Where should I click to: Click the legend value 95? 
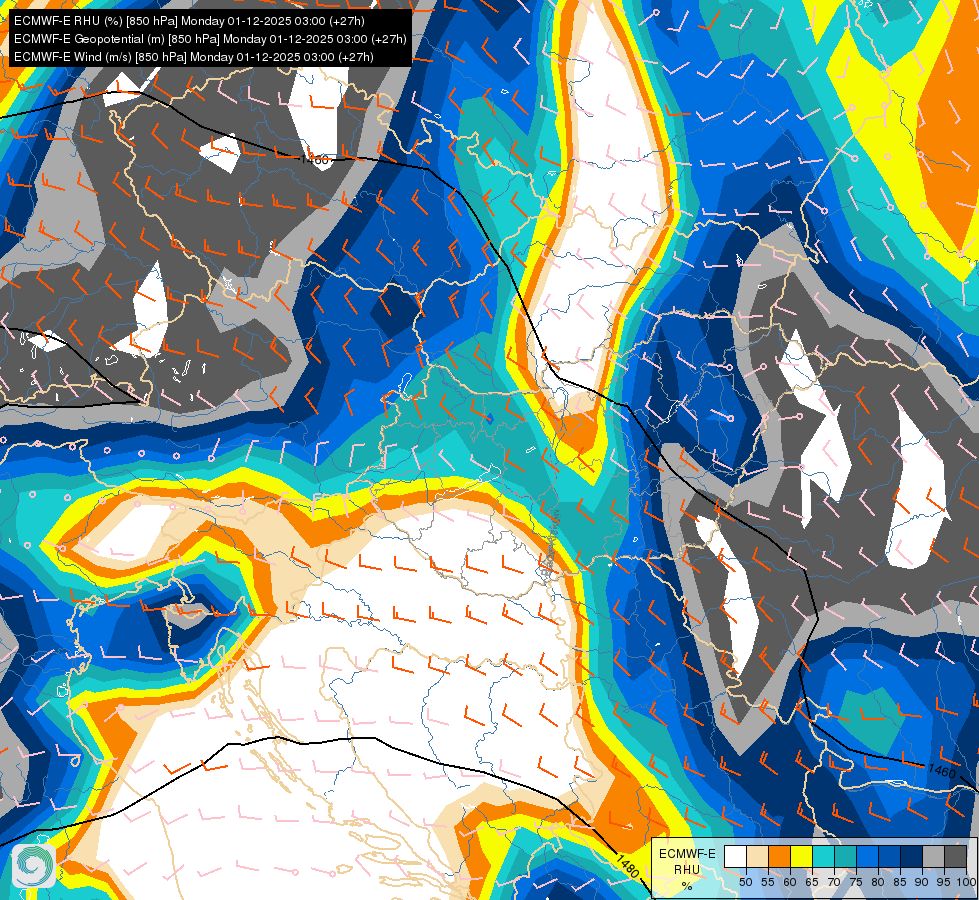[x=943, y=882]
